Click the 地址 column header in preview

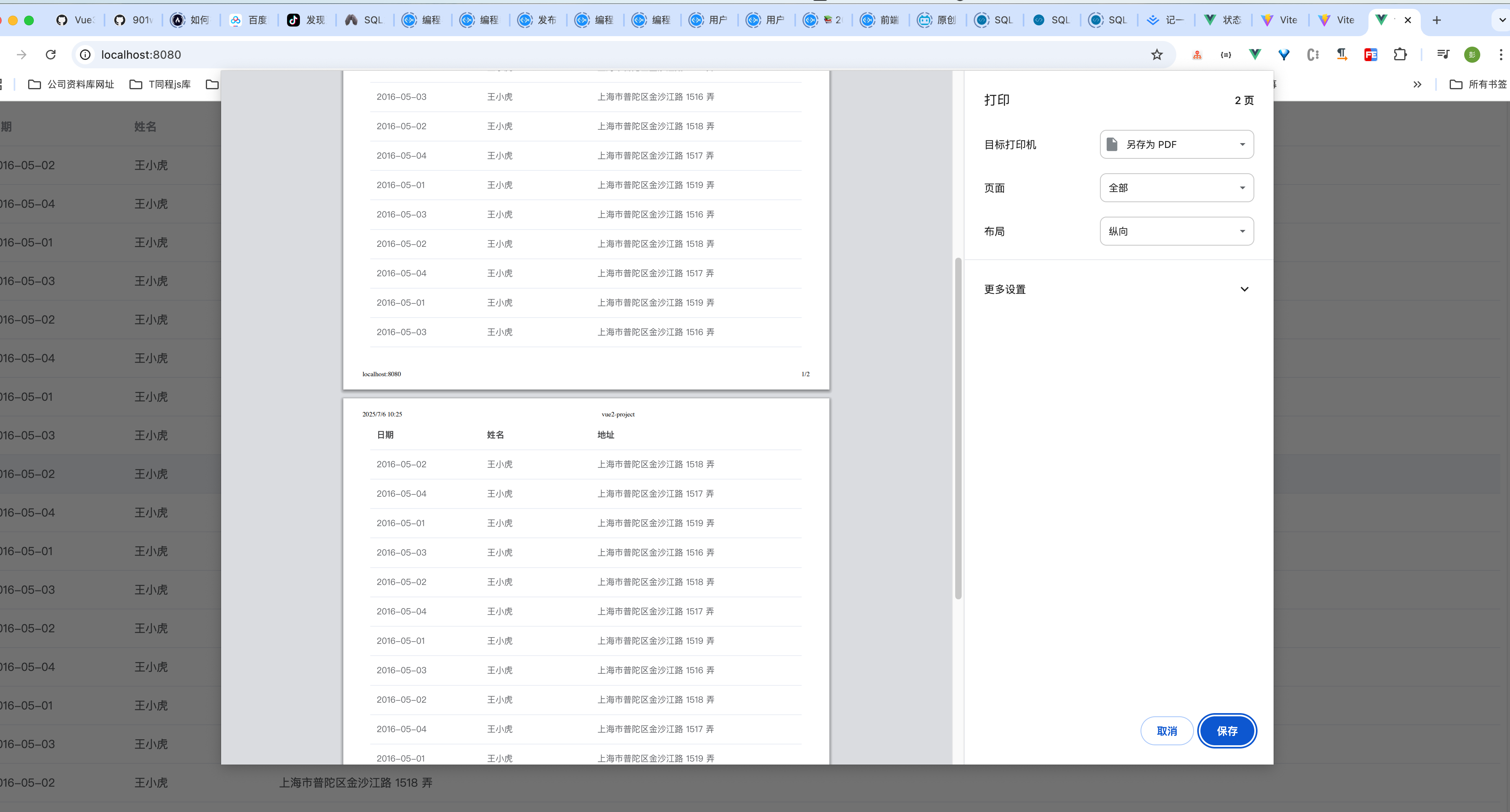(605, 435)
